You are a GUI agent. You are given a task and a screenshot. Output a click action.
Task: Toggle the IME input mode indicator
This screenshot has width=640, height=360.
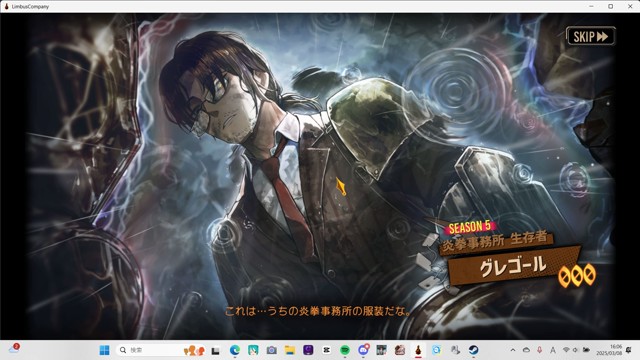click(x=553, y=350)
